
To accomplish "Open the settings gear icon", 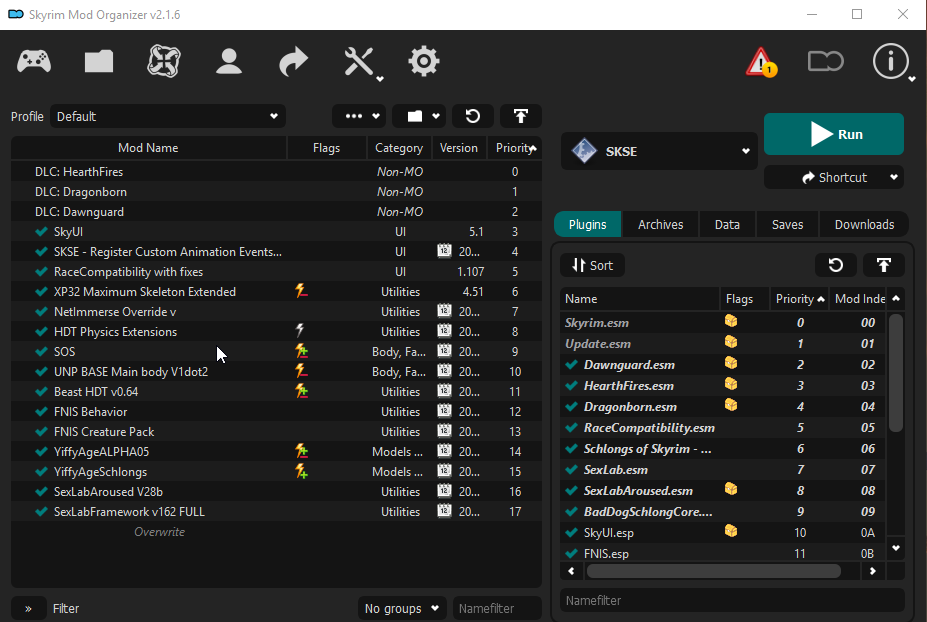I will pos(424,61).
